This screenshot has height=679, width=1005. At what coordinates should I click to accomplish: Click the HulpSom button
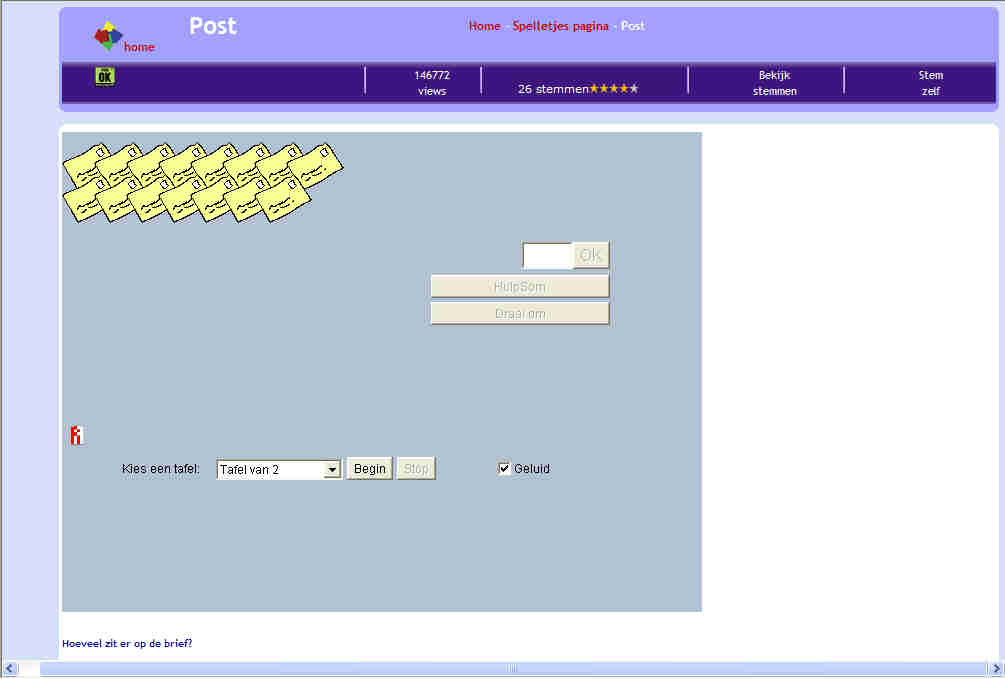[519, 286]
